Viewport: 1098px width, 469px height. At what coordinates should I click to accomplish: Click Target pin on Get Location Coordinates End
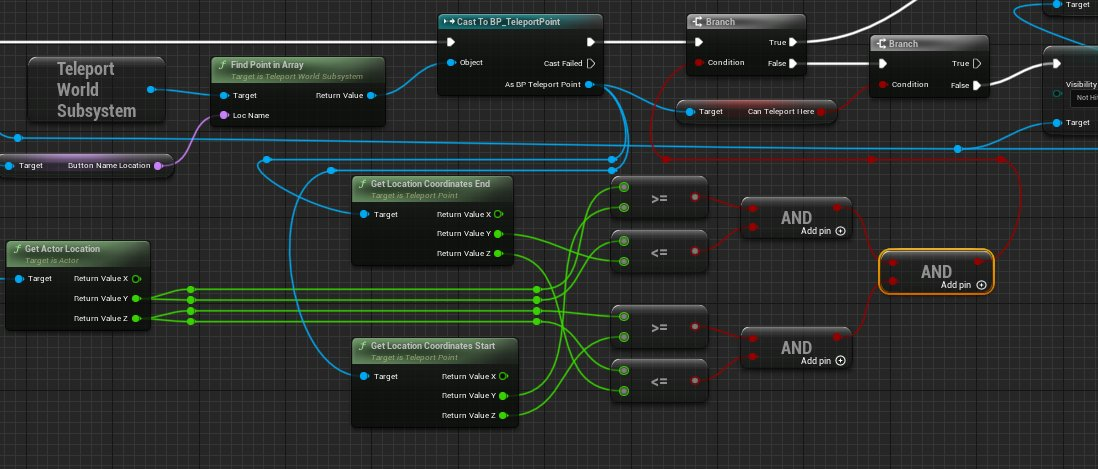(364, 214)
